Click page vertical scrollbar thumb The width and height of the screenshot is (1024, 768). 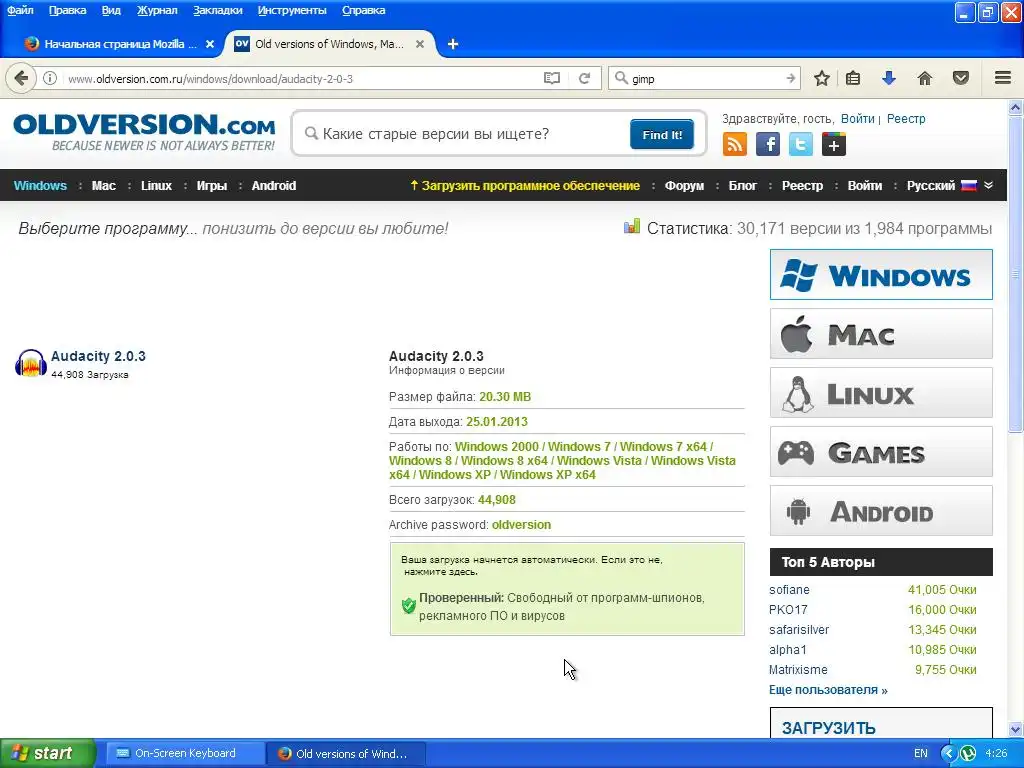click(1015, 274)
